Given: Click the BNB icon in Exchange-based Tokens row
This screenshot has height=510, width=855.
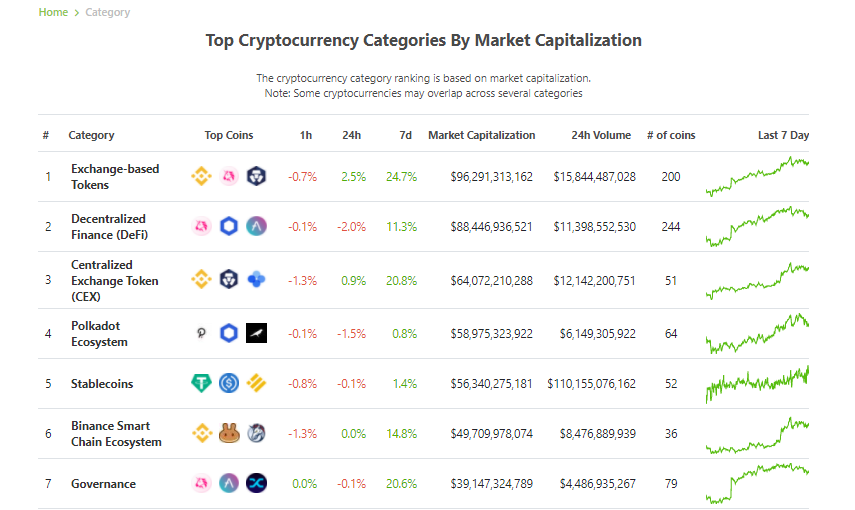Looking at the screenshot, I should pos(201,176).
